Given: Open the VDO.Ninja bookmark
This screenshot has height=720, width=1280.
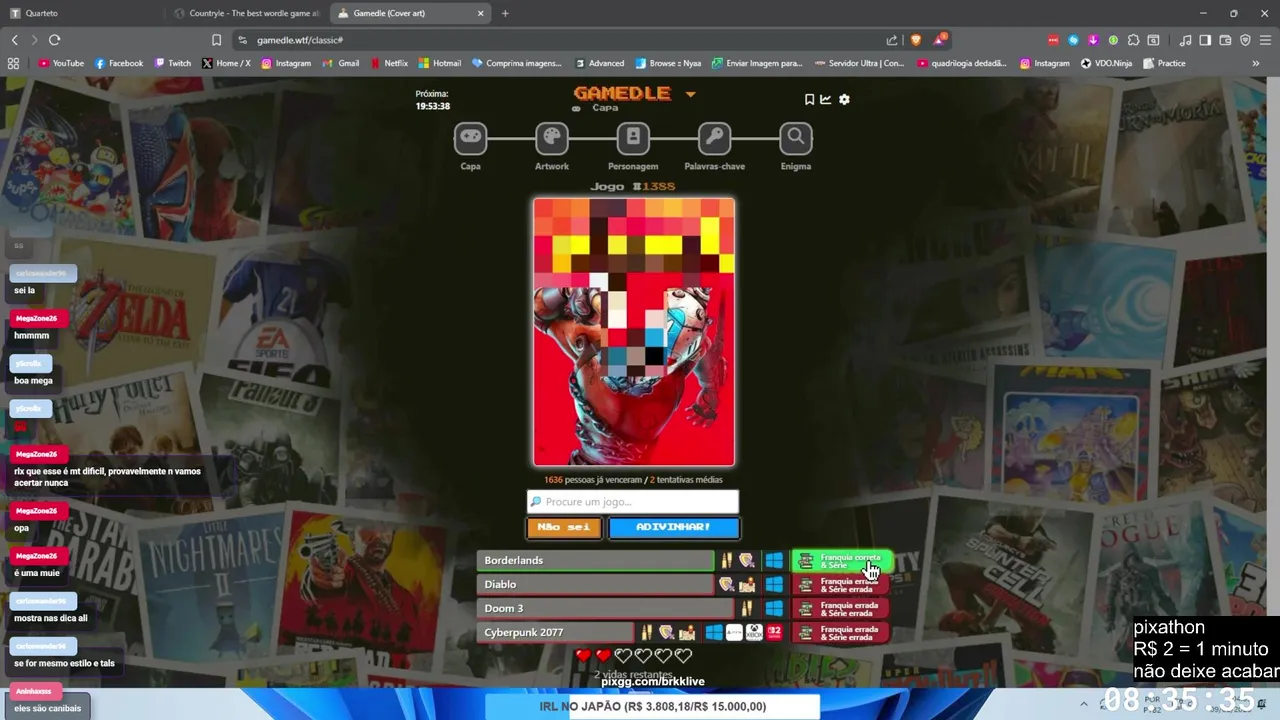Looking at the screenshot, I should (1106, 63).
